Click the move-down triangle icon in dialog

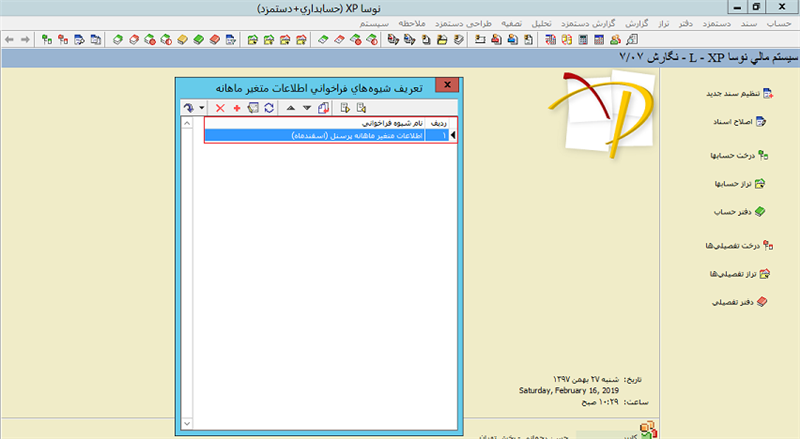306,107
